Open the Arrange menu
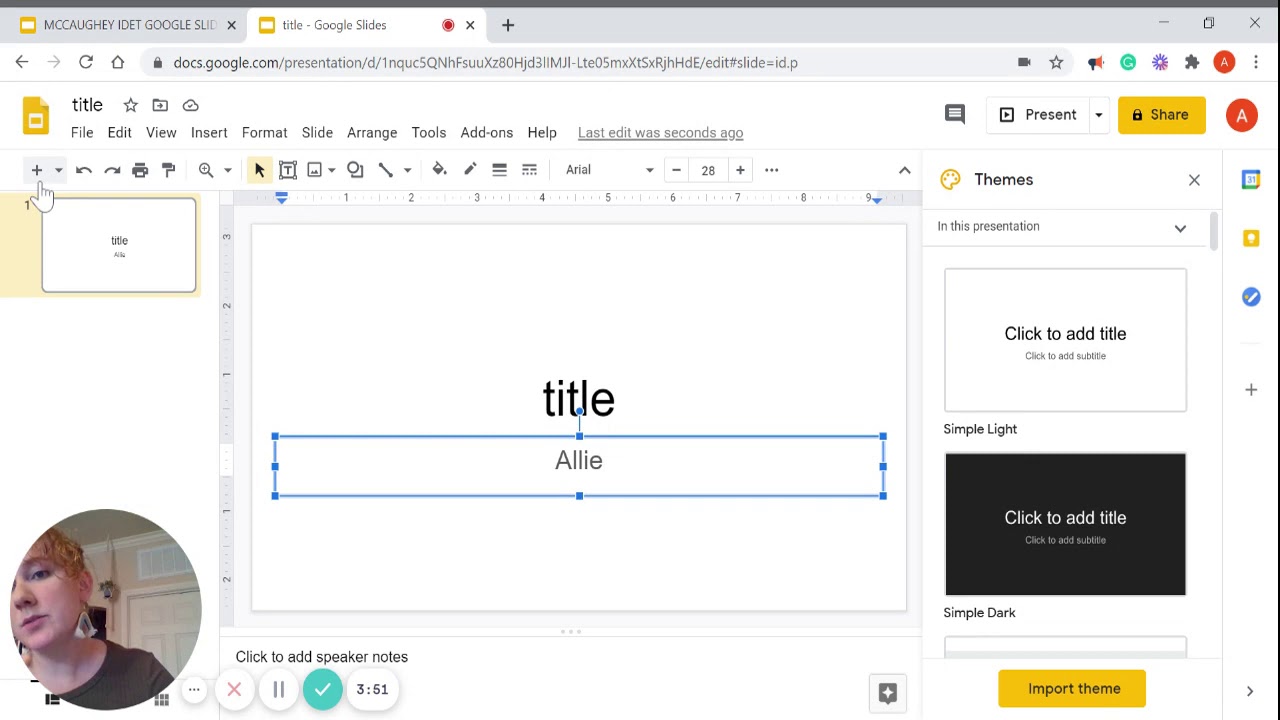Viewport: 1280px width, 720px height. [372, 132]
